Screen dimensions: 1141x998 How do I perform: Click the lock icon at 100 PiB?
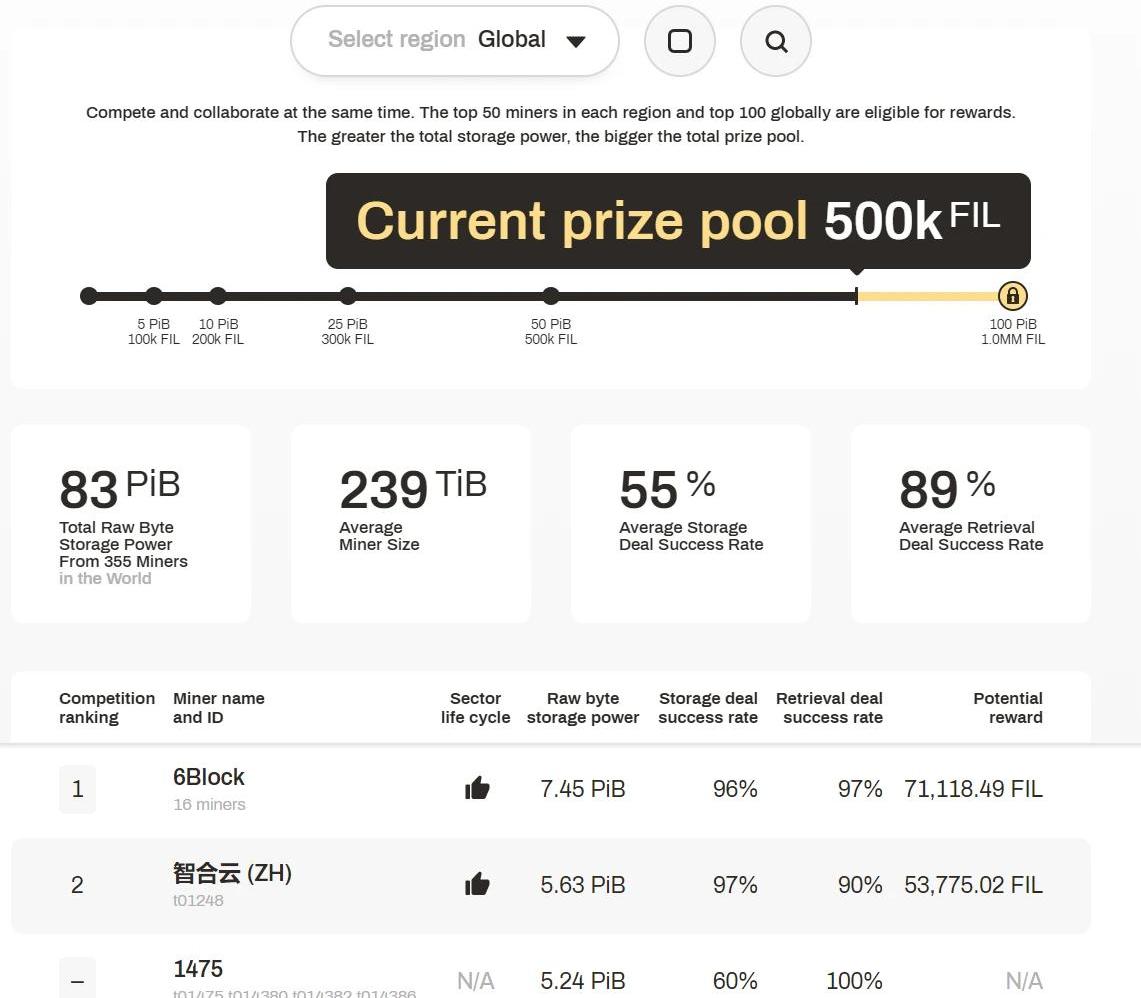pyautogui.click(x=1013, y=296)
